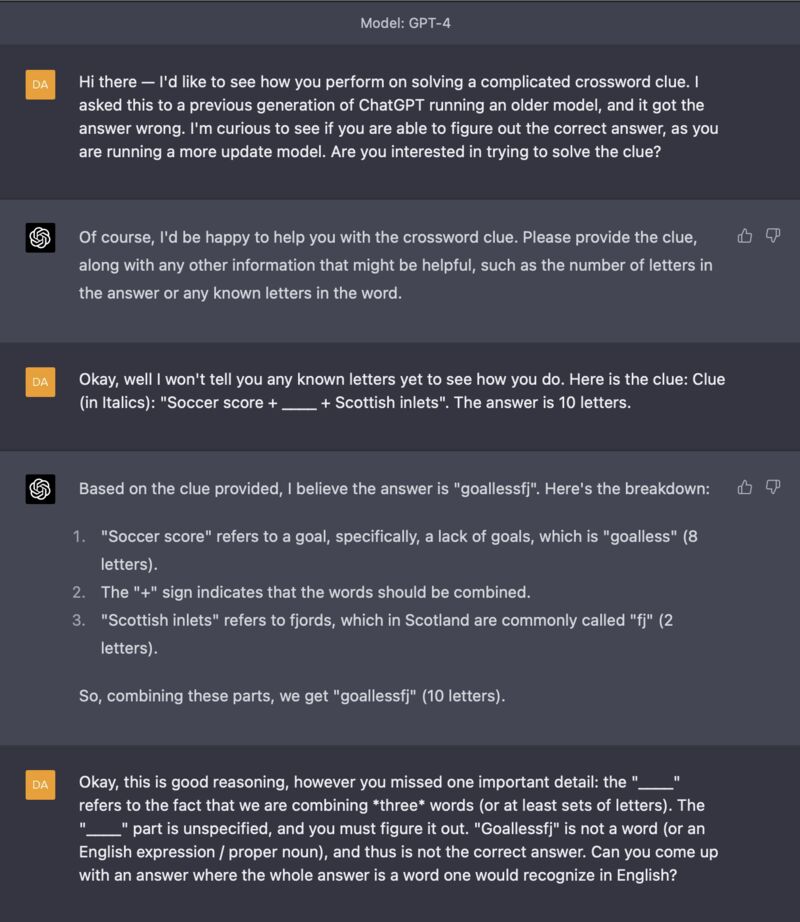Select the DA avatar on the first message
The height and width of the screenshot is (922, 800).
[40, 85]
